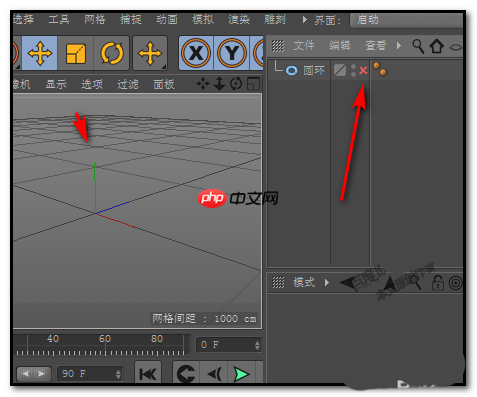Click the viewport orbit camera icon
Screen dimensions: 477x397
click(236, 84)
